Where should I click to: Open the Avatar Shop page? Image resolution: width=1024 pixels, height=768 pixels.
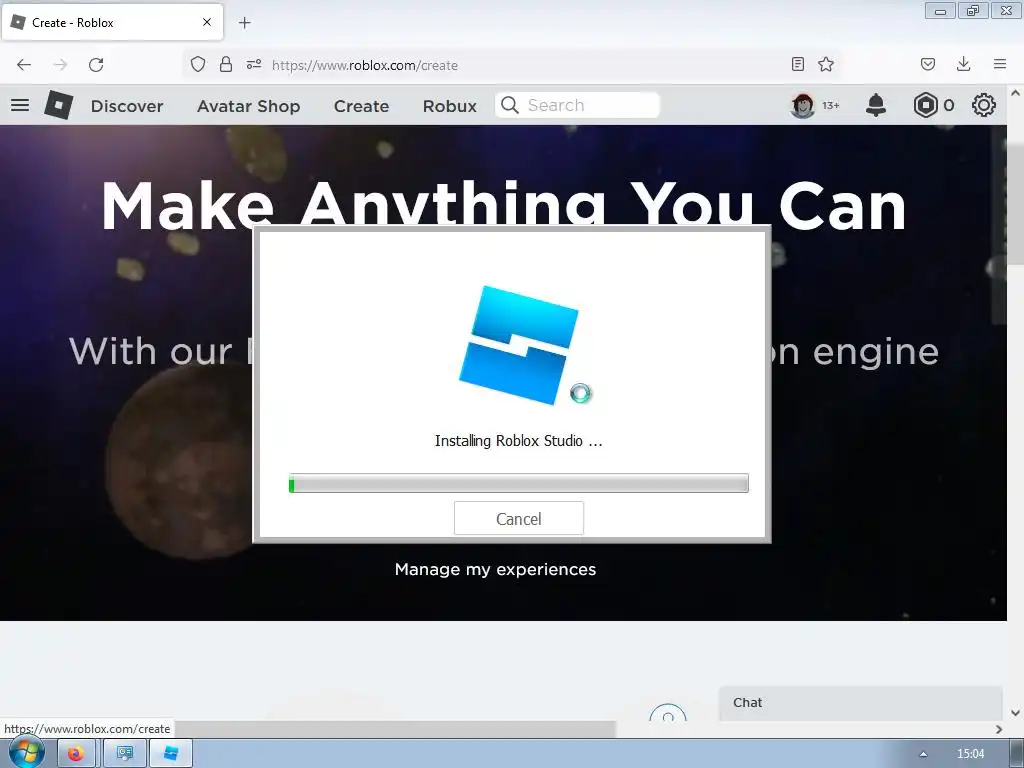[x=248, y=106]
